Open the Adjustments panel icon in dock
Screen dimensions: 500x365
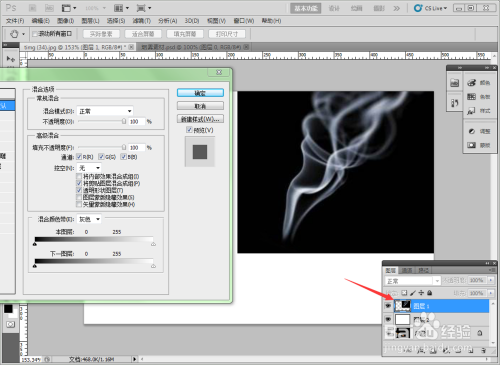pyautogui.click(x=471, y=131)
